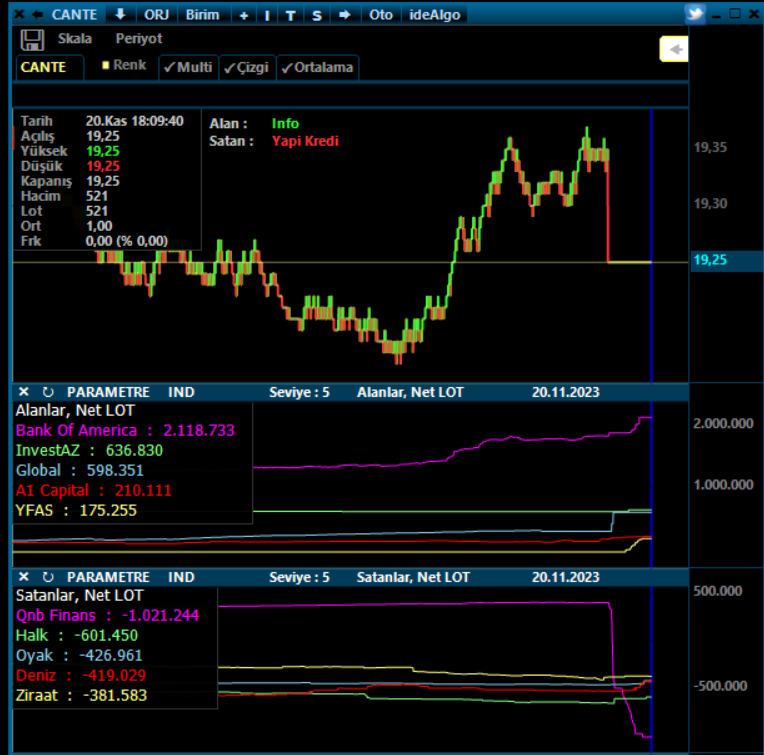Click the right arrow toolbar button
The image size is (764, 755).
tap(345, 15)
